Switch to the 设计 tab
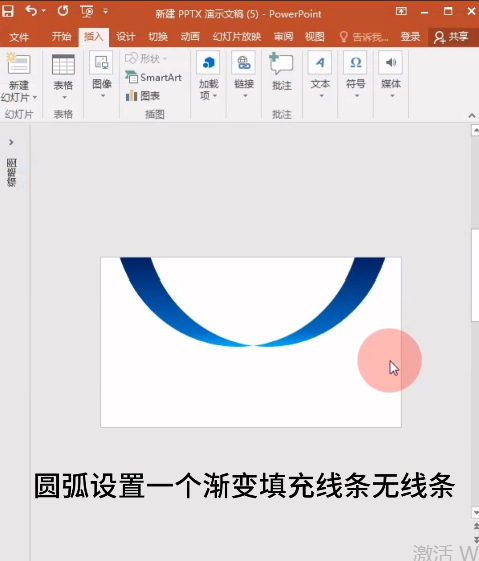The height and width of the screenshot is (561, 479). click(x=126, y=36)
